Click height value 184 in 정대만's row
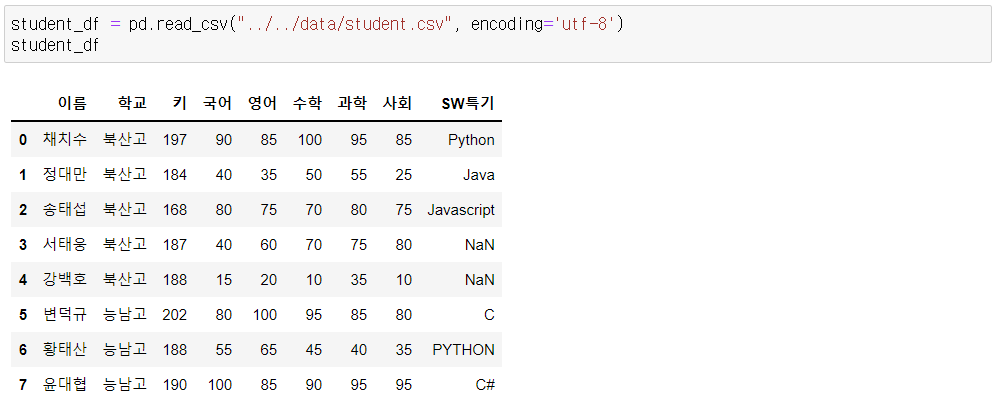 point(175,174)
